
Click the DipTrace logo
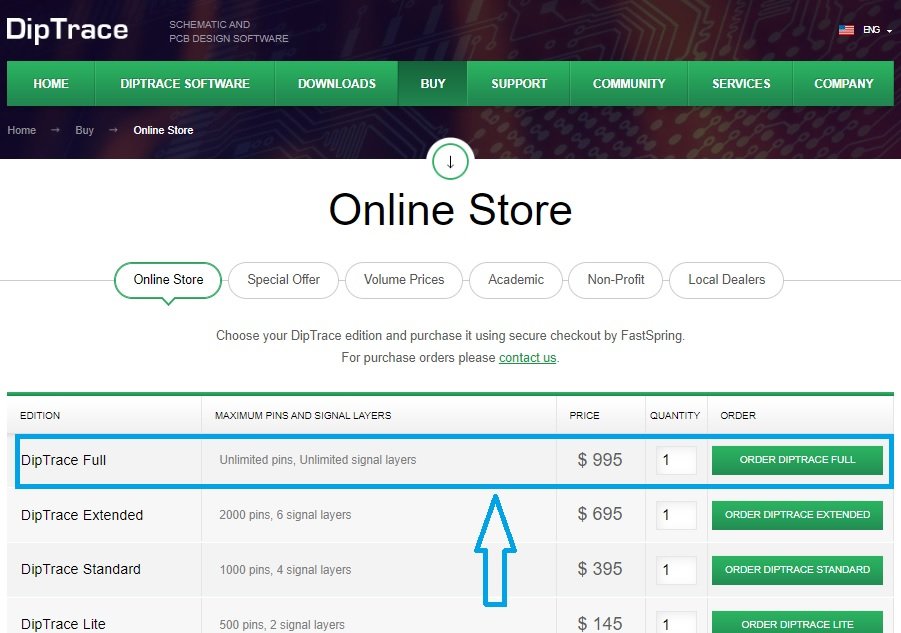click(x=67, y=30)
